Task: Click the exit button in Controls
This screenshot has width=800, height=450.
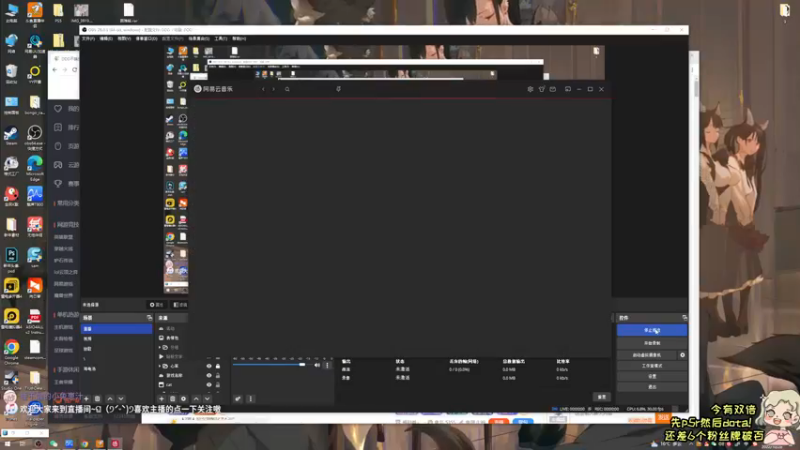Action: tap(652, 387)
